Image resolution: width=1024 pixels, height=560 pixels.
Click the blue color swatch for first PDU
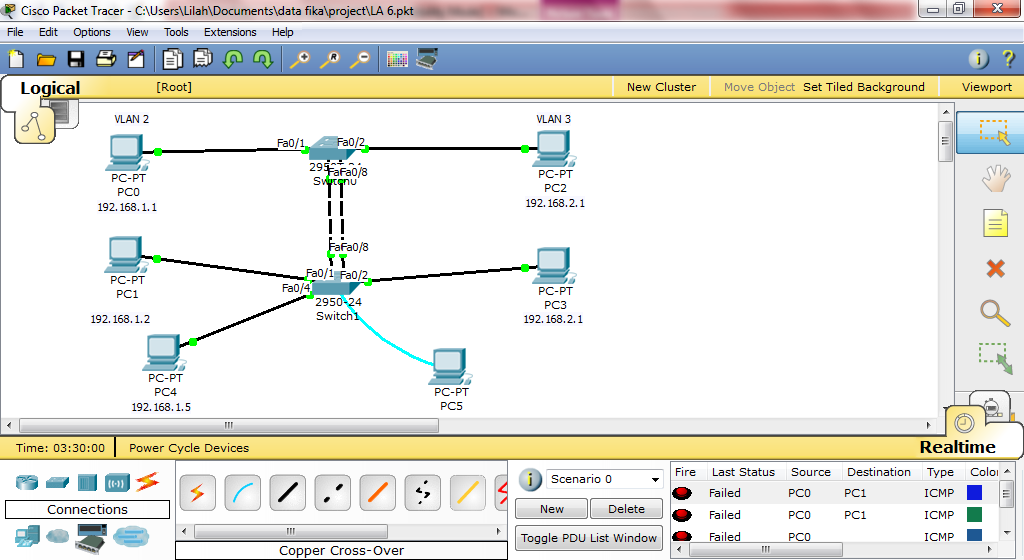pos(974,493)
